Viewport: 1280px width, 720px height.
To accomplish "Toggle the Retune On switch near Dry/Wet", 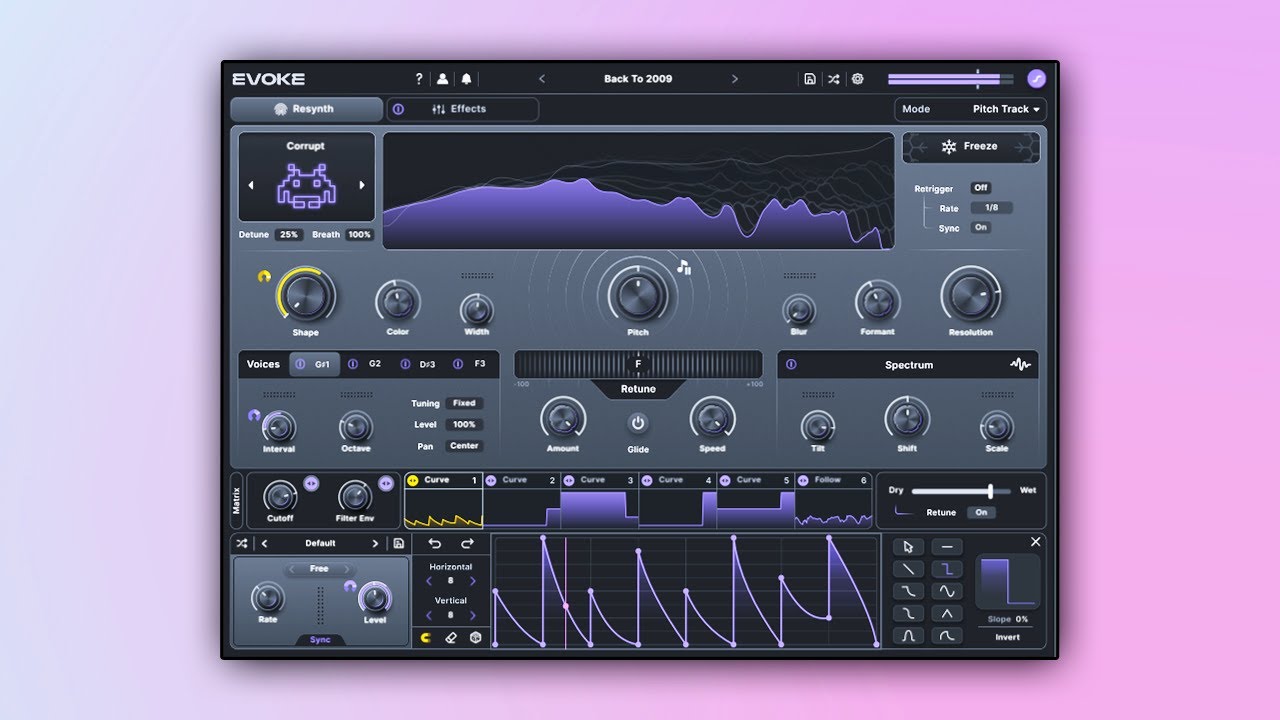I will (981, 512).
